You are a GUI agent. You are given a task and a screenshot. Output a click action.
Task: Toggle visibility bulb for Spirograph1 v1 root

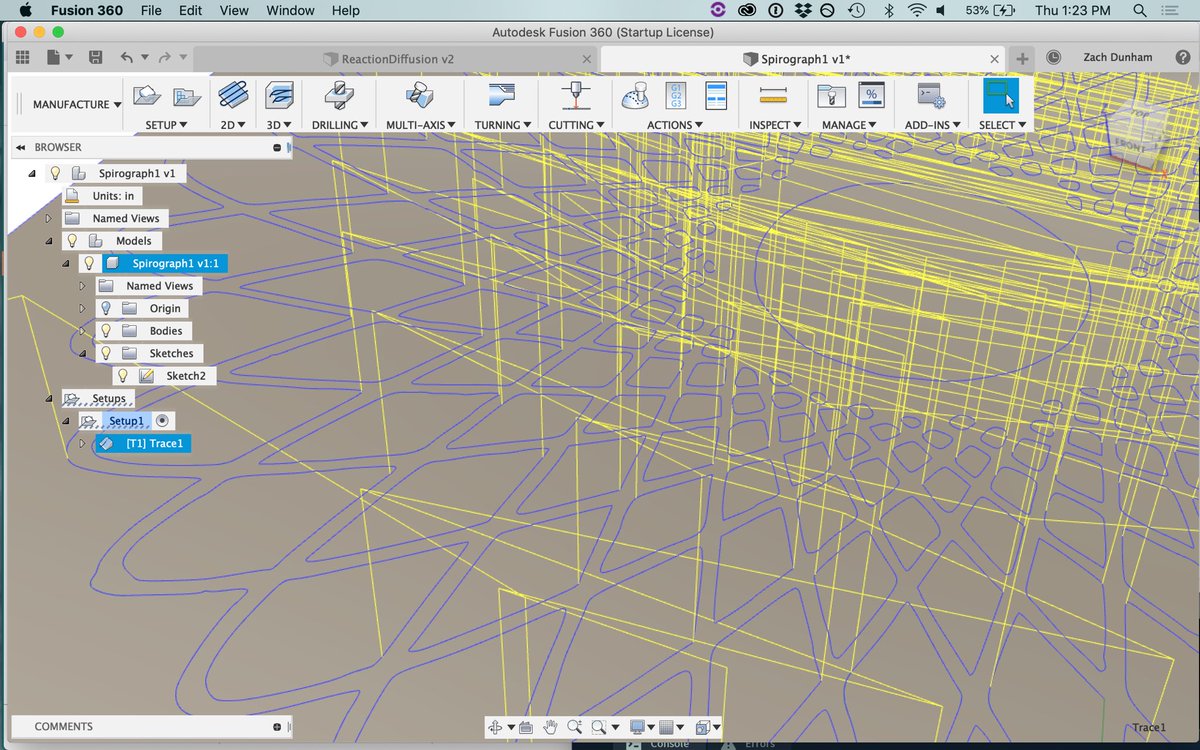(56, 173)
